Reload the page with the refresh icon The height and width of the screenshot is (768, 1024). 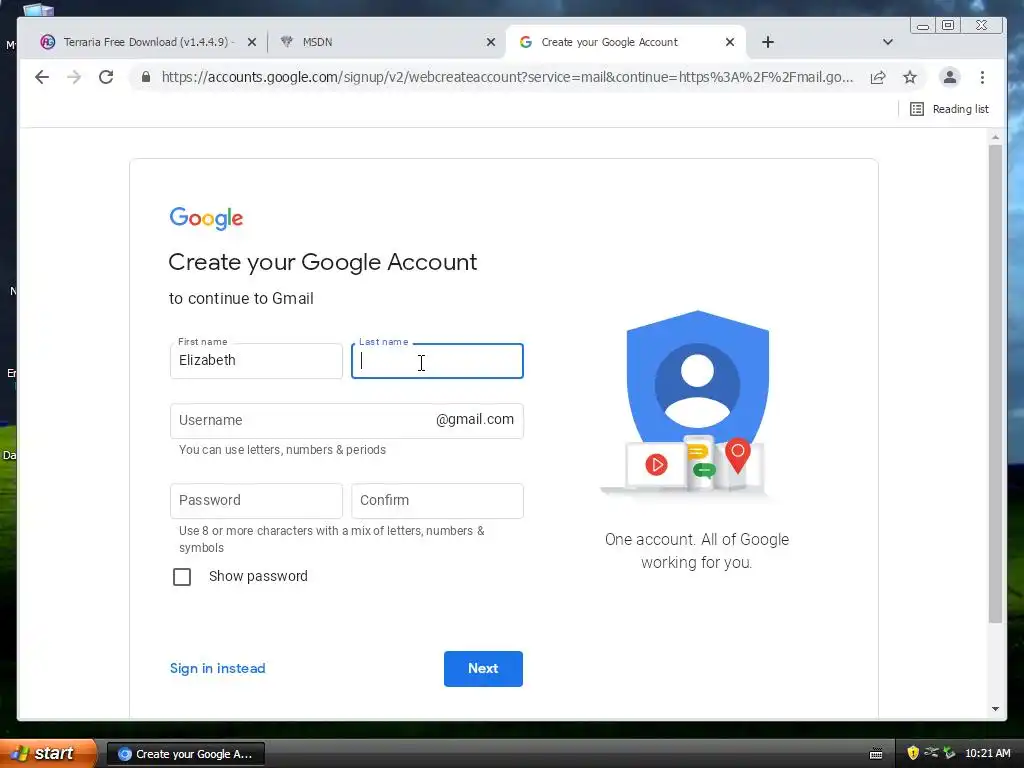(106, 77)
